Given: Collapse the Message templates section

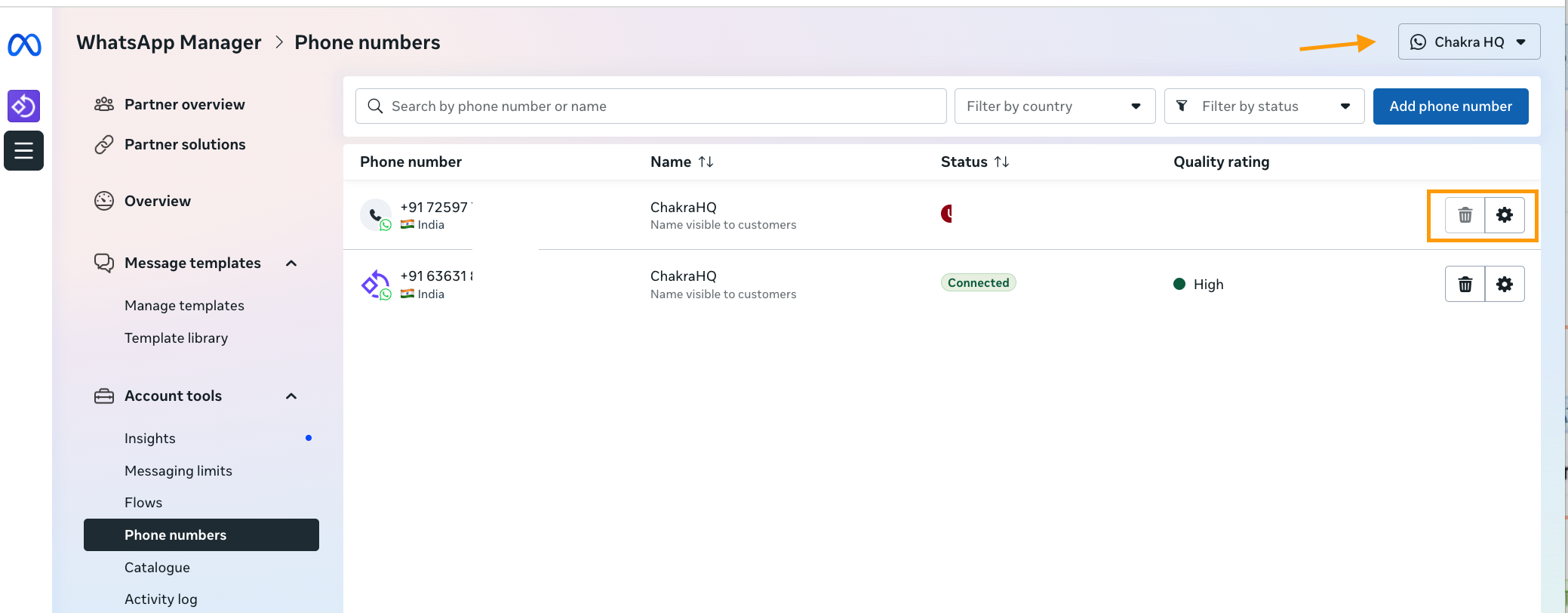Looking at the screenshot, I should tap(291, 263).
